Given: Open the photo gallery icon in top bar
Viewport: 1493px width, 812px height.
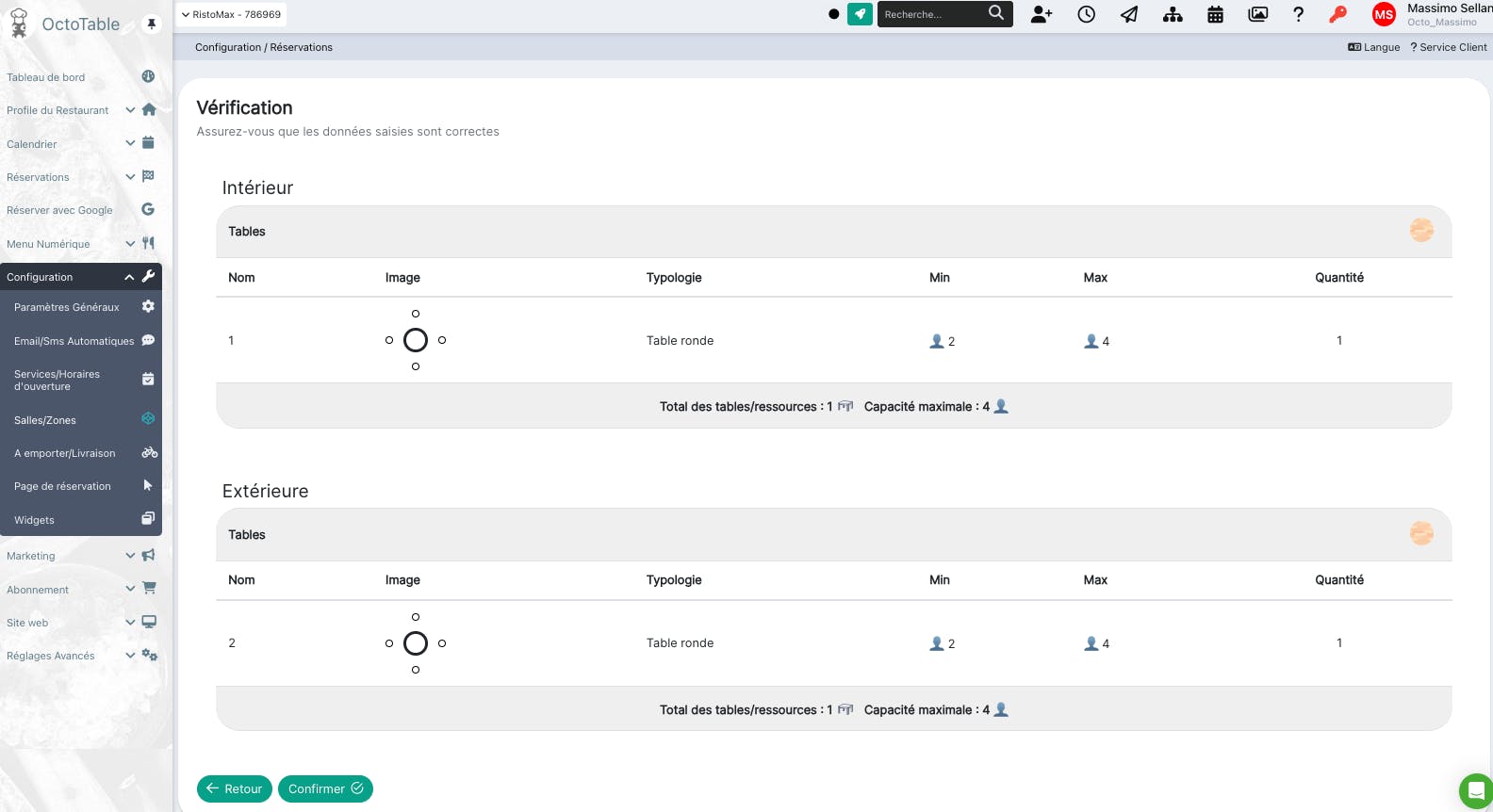Looking at the screenshot, I should [1257, 14].
